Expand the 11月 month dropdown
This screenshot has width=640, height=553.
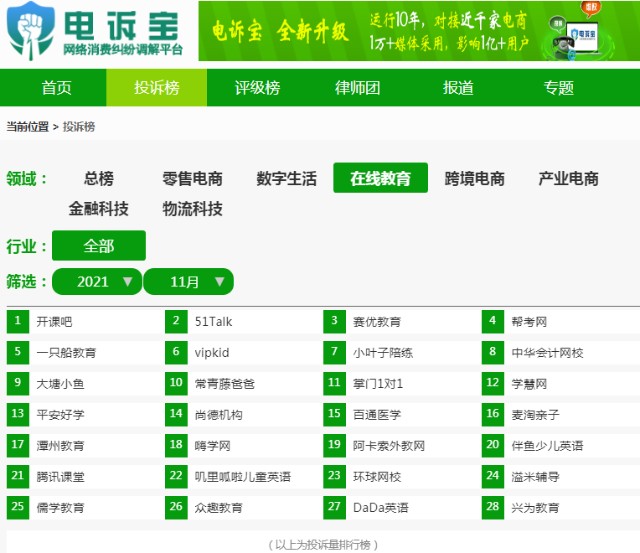[189, 282]
